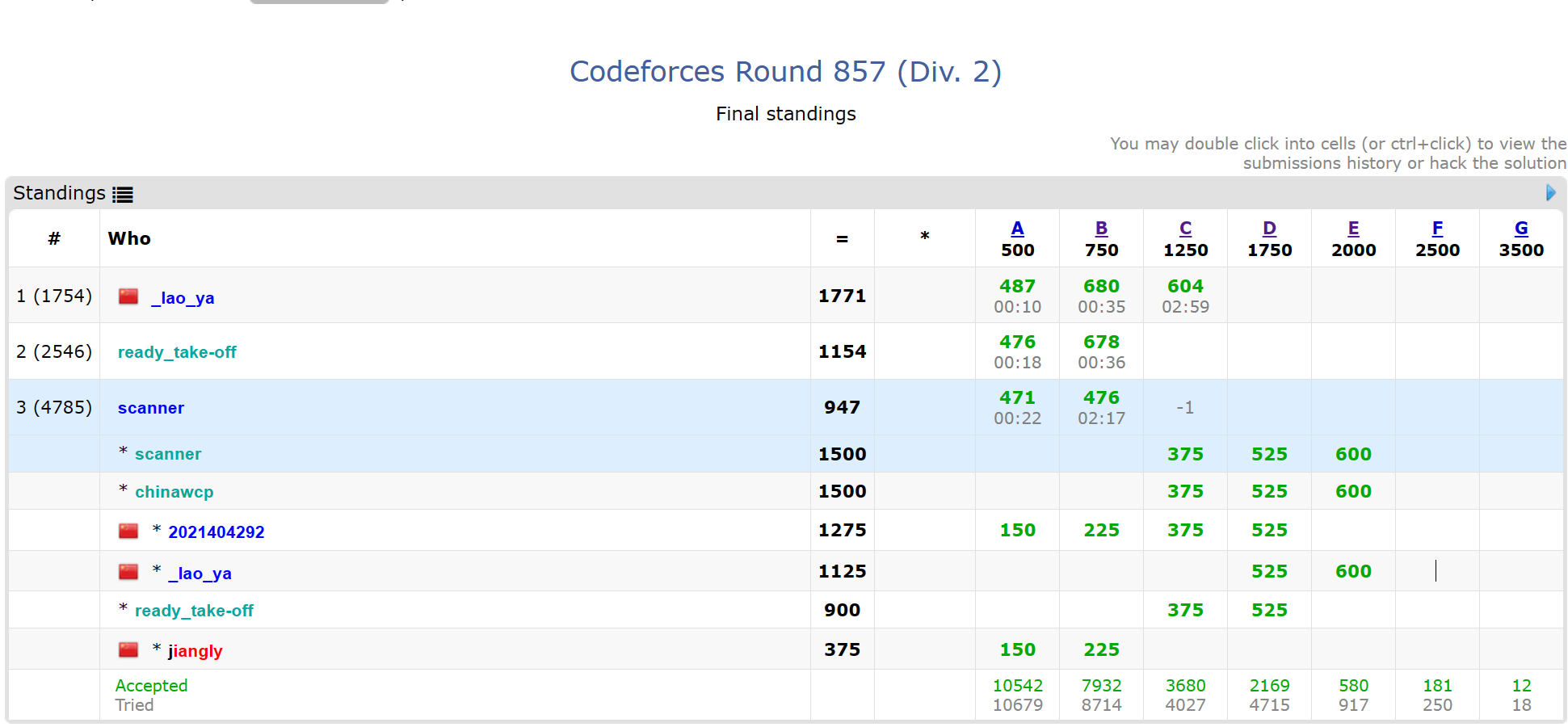1568x727 pixels.
Task: Open user 2021404292's profile
Action: click(x=216, y=532)
